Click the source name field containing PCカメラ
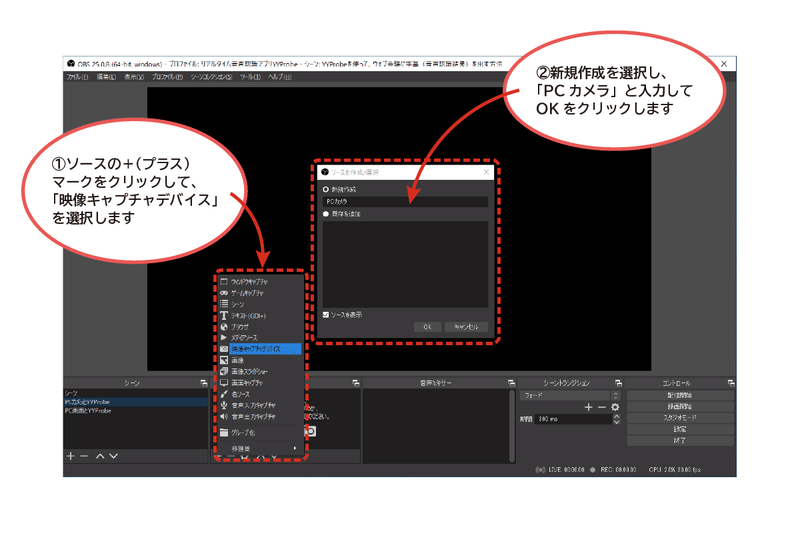 405,202
